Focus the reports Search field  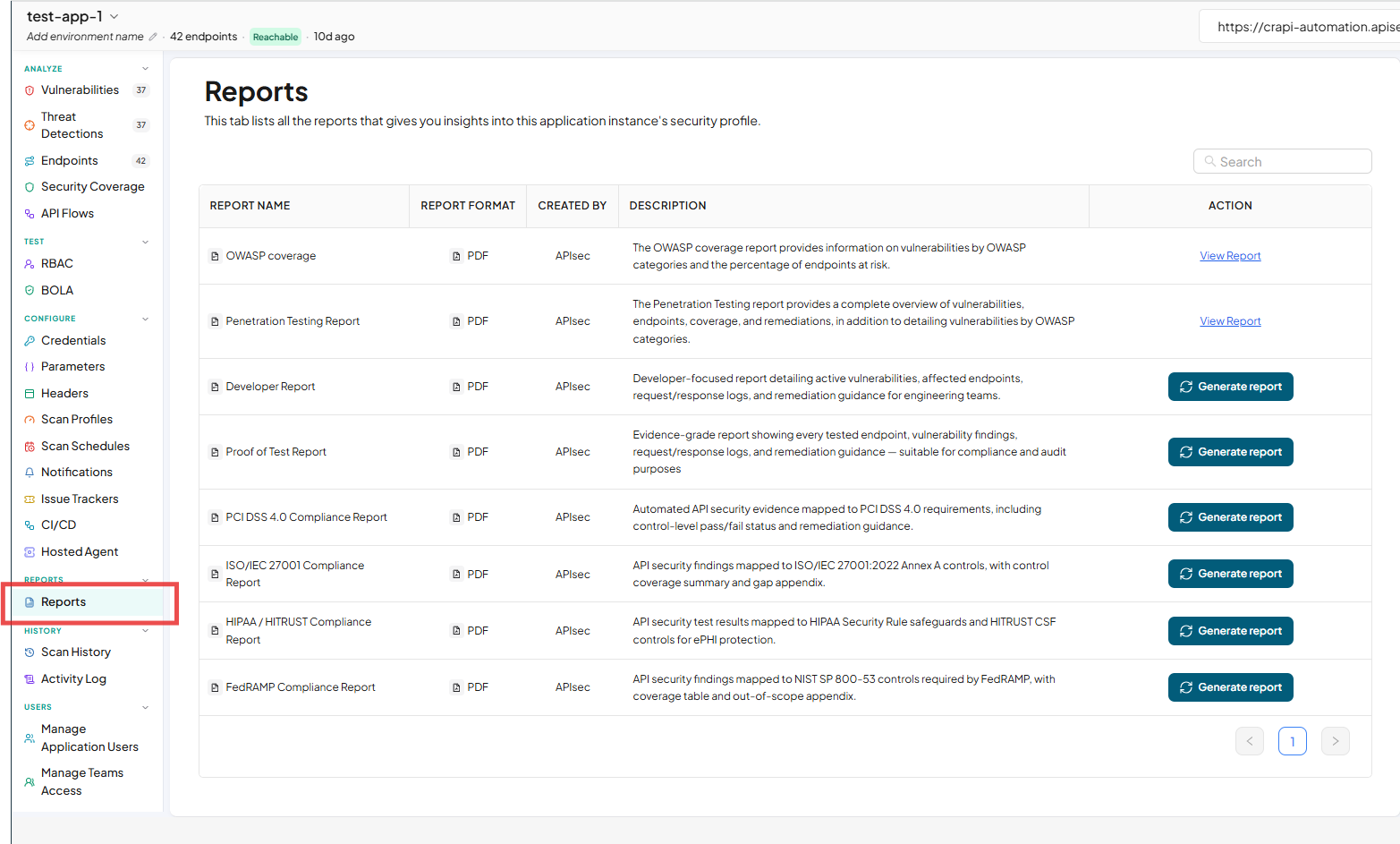click(1282, 161)
